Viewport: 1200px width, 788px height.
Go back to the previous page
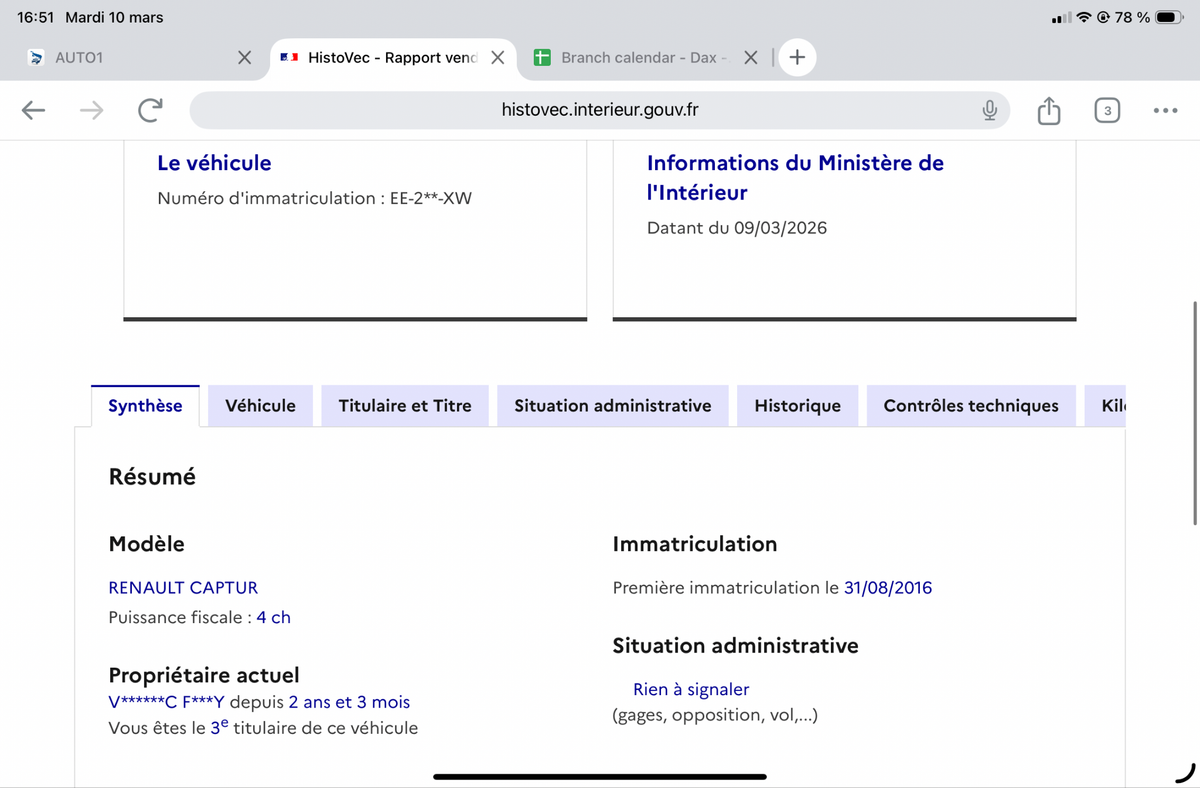point(33,110)
